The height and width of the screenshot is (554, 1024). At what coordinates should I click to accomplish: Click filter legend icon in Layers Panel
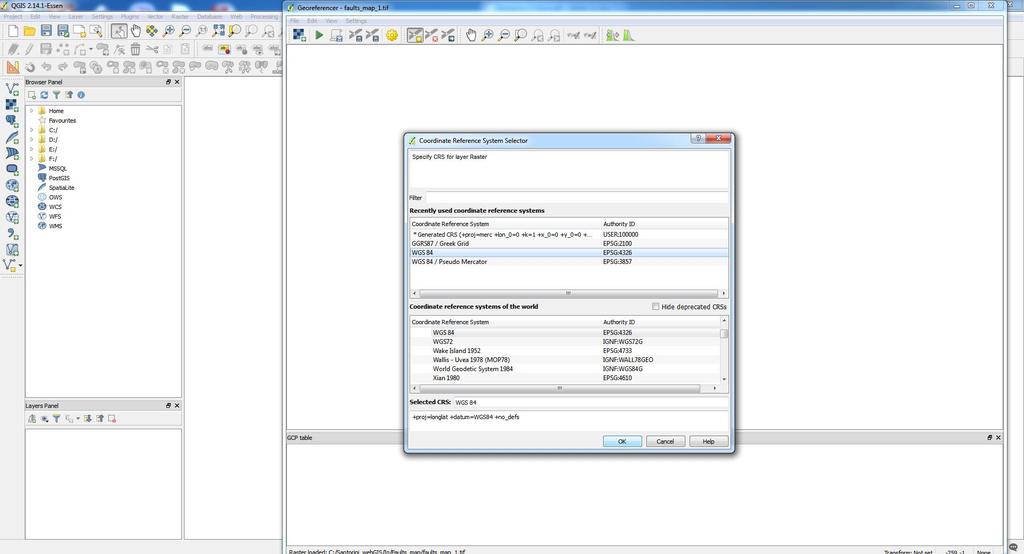tap(56, 419)
